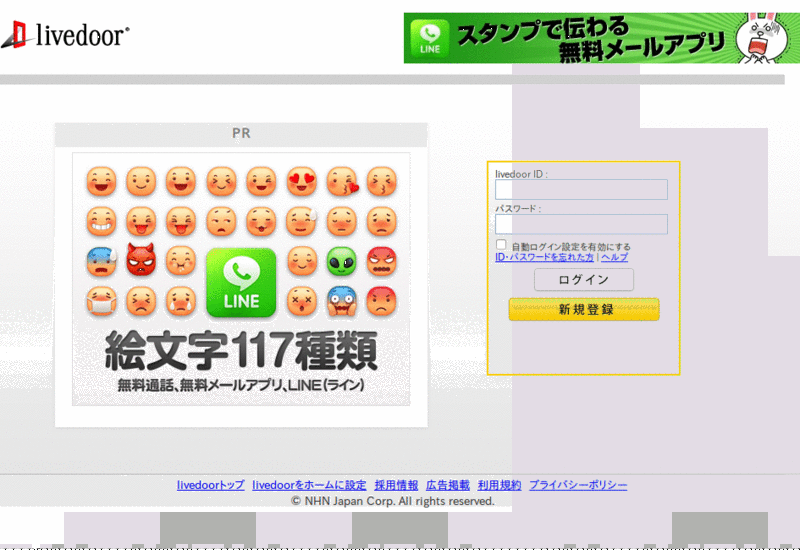800x560 pixels.
Task: Click the face mask emoji
Action: point(101,301)
